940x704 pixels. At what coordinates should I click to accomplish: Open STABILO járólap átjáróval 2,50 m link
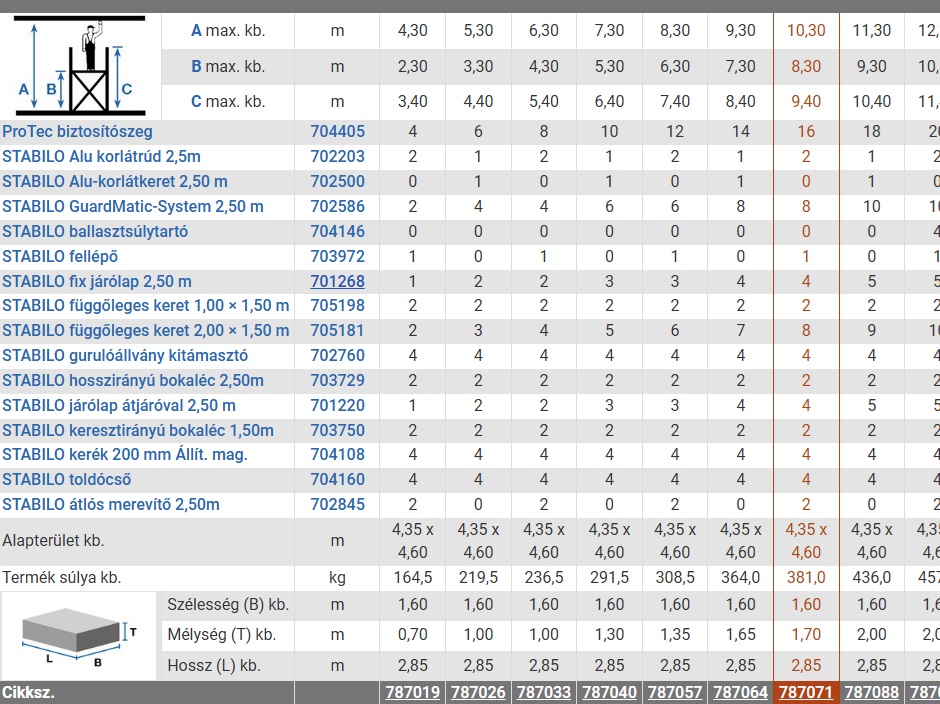click(119, 405)
